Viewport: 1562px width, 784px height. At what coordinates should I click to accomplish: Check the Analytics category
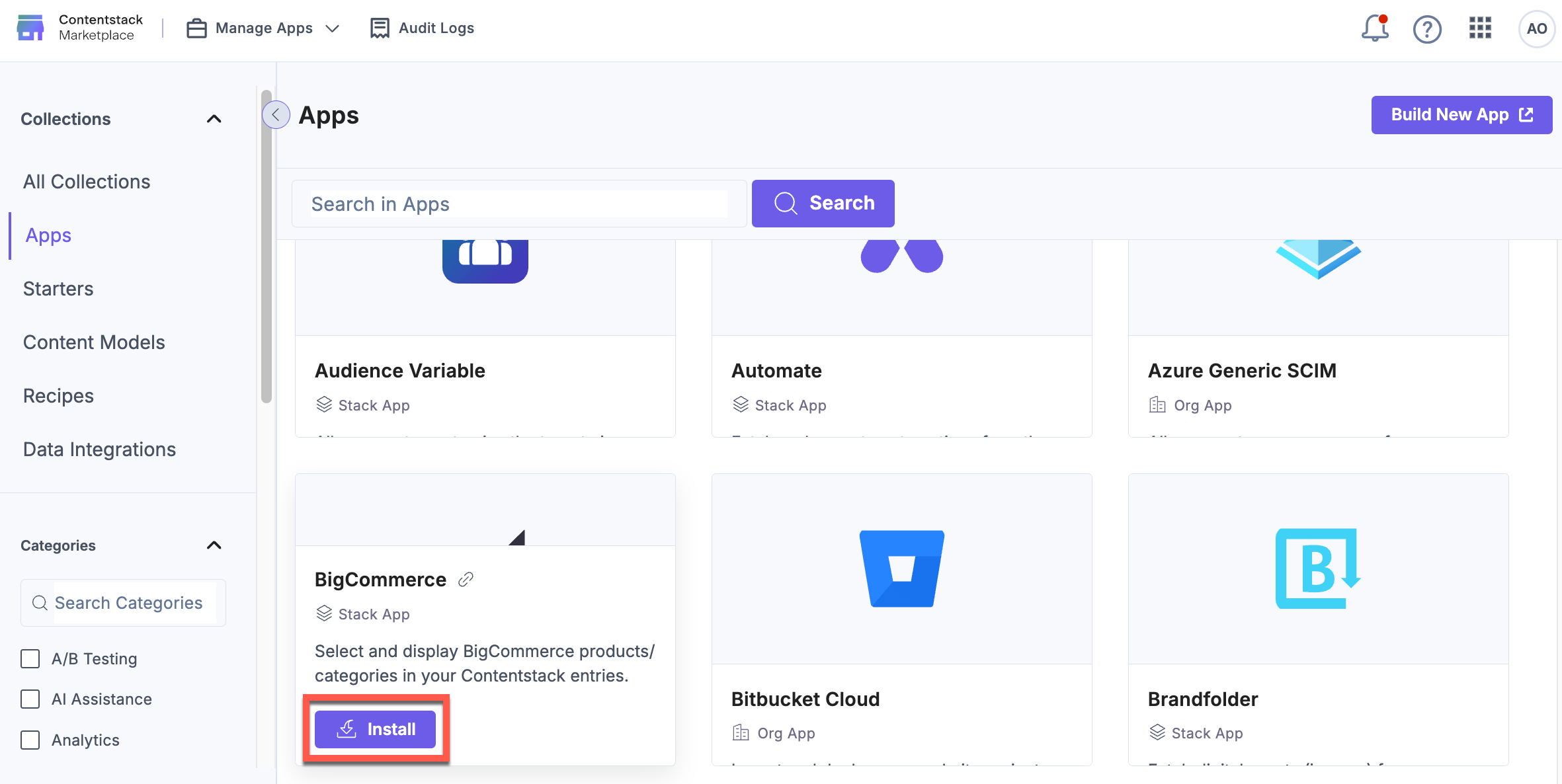pyautogui.click(x=30, y=740)
